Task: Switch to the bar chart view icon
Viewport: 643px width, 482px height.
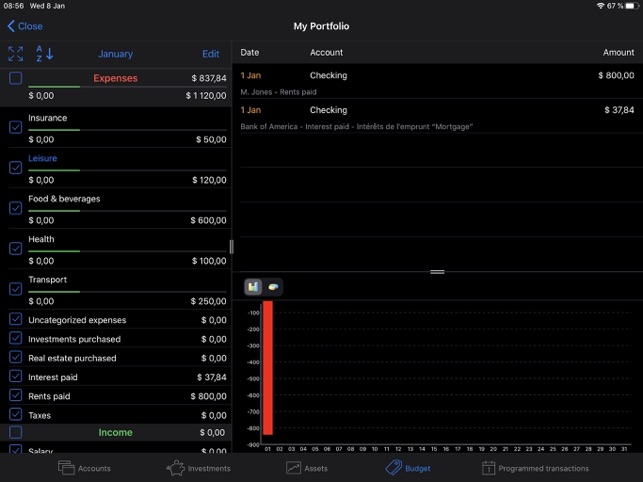Action: coord(253,287)
